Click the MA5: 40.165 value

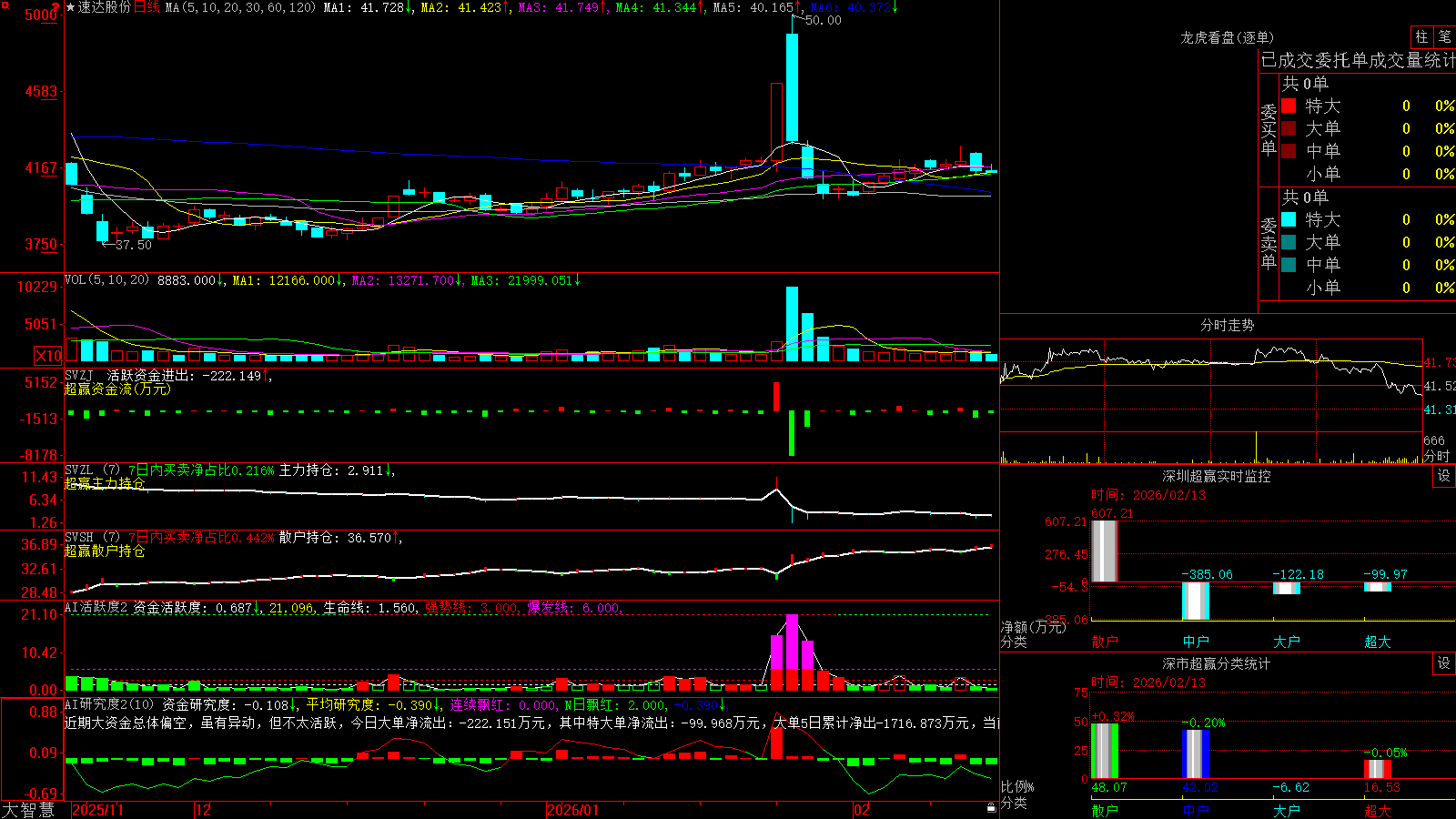point(753,7)
